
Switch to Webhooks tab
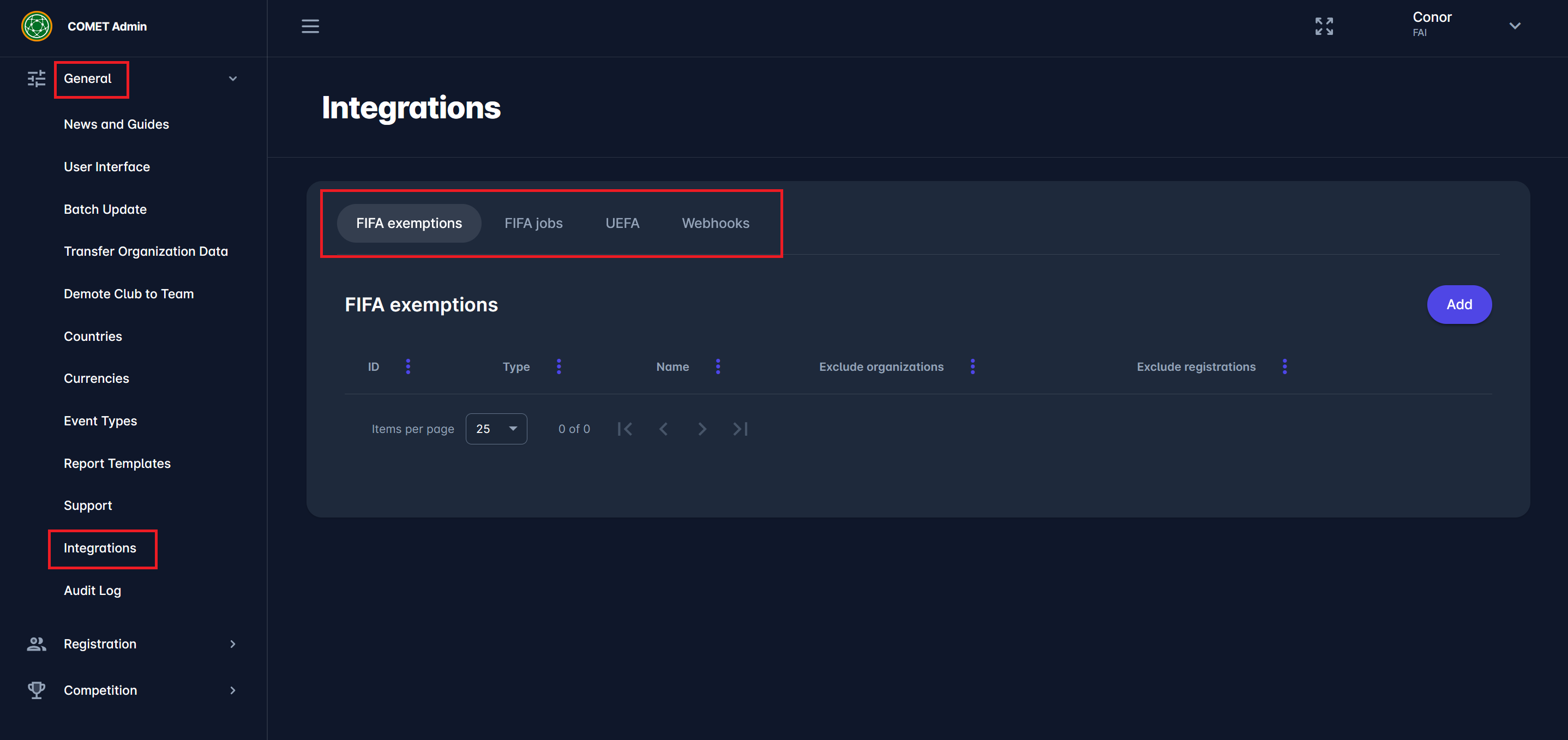click(715, 224)
